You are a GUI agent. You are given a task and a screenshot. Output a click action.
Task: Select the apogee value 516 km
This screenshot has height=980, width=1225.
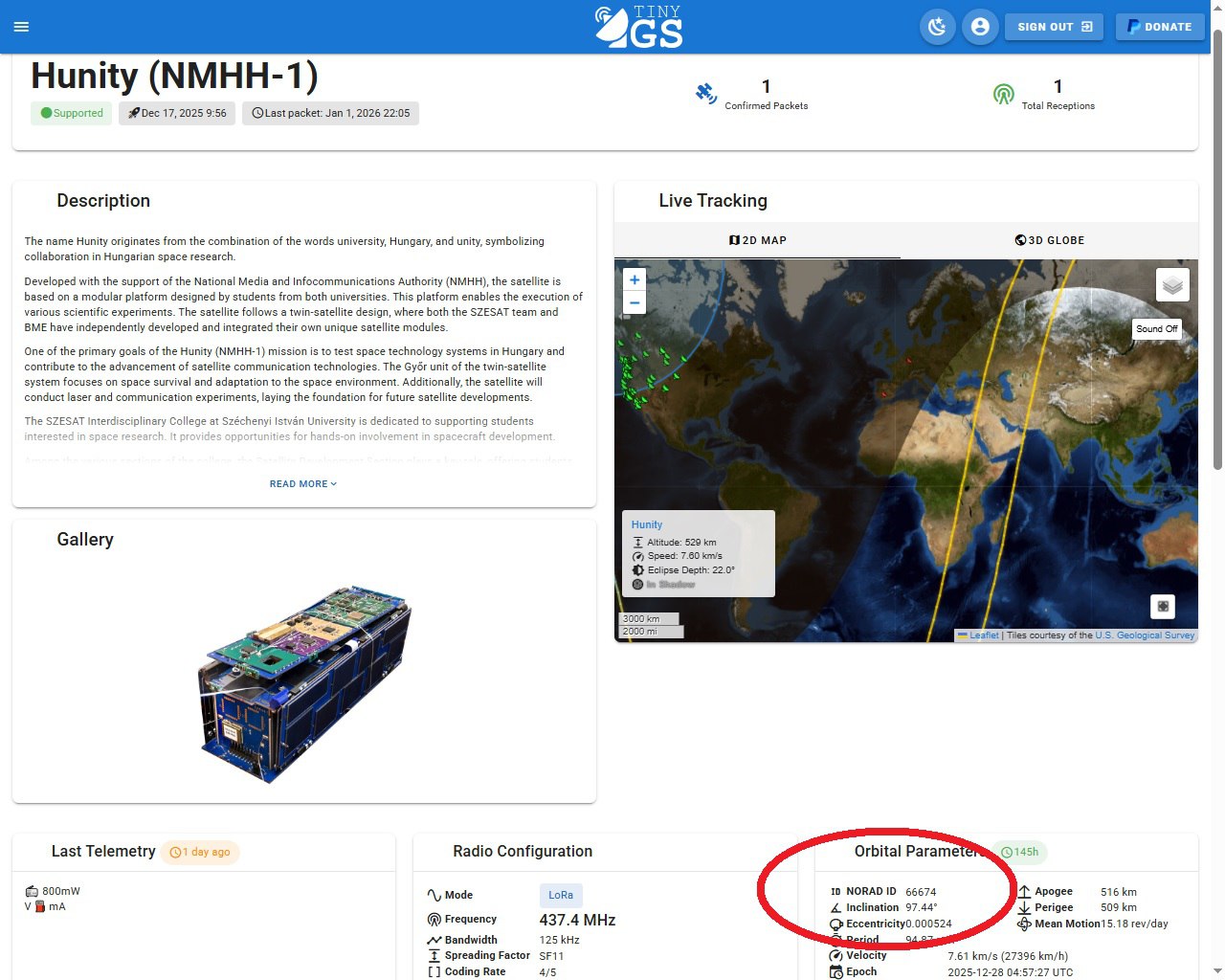(x=1119, y=892)
